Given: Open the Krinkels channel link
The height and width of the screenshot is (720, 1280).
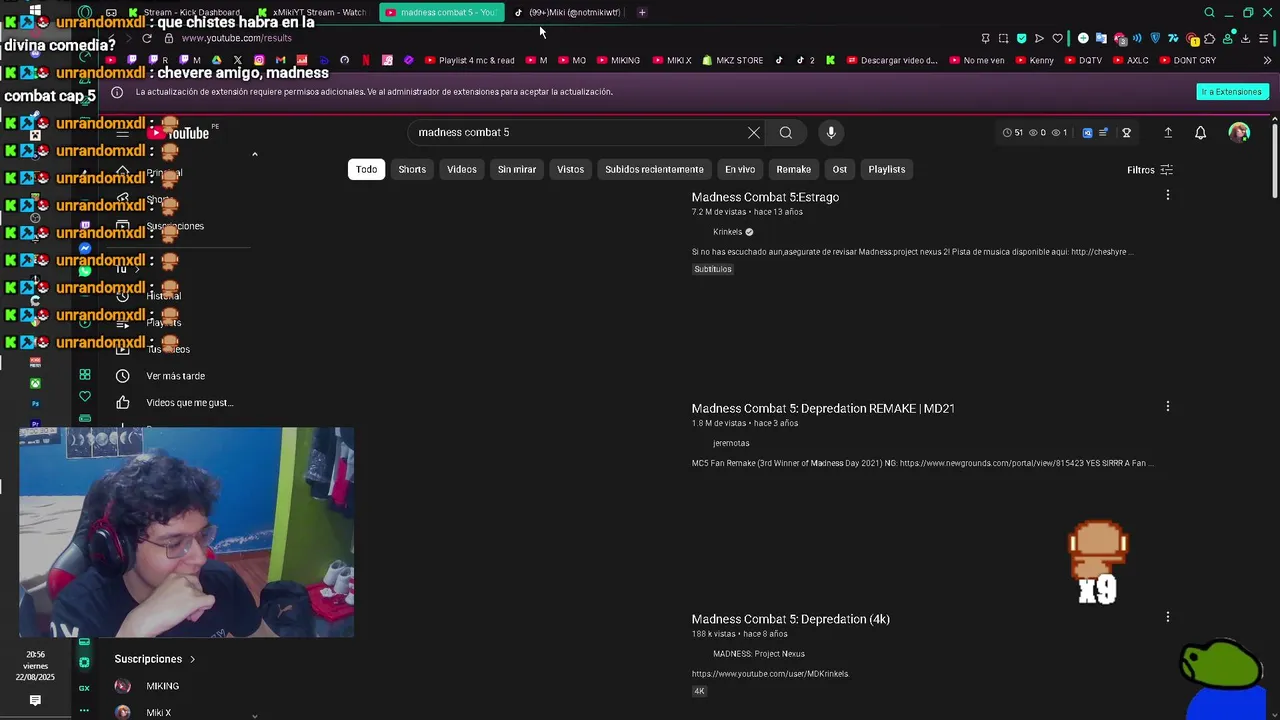Looking at the screenshot, I should coord(727,232).
